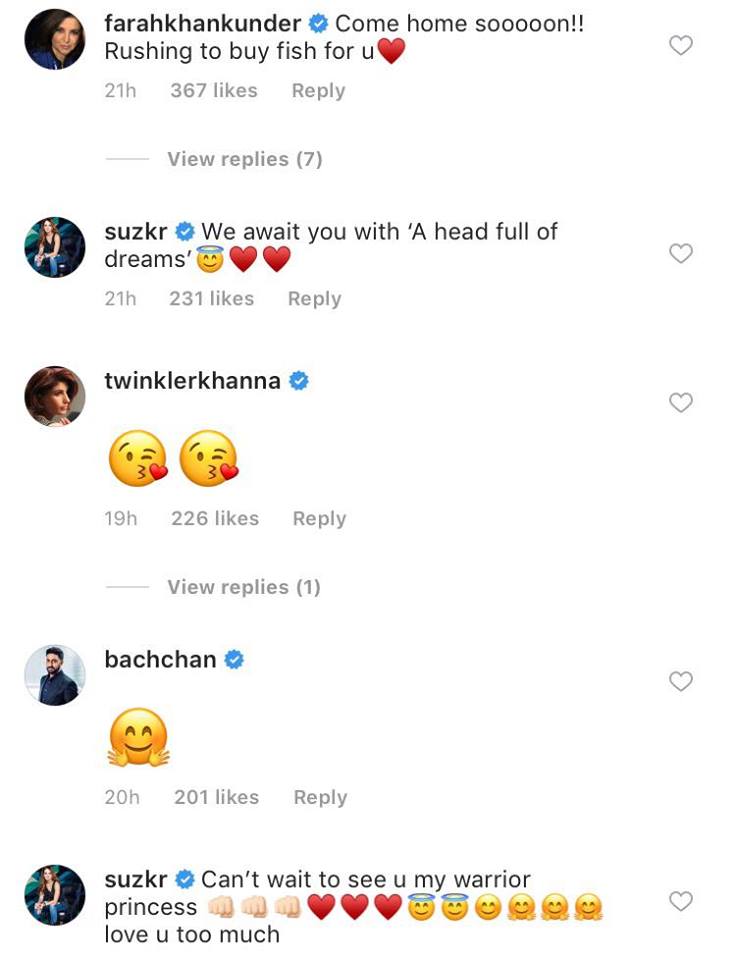The width and height of the screenshot is (736, 960).
Task: Reply to bachchan's comment
Action: click(x=320, y=797)
